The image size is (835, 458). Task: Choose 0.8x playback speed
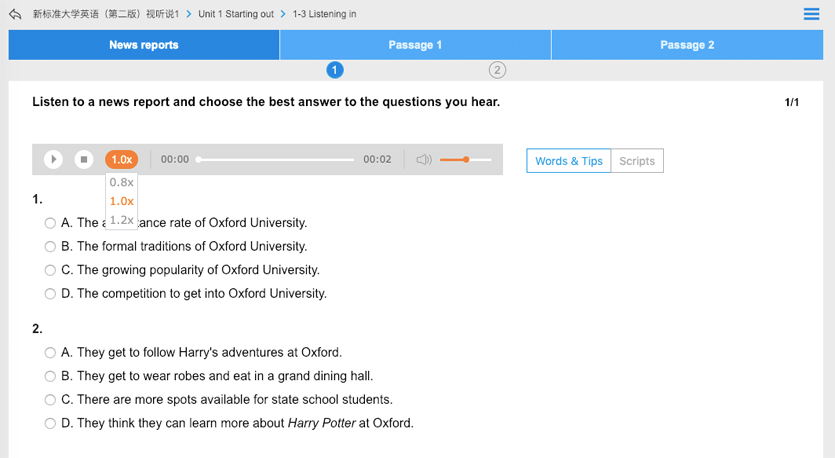pos(121,183)
